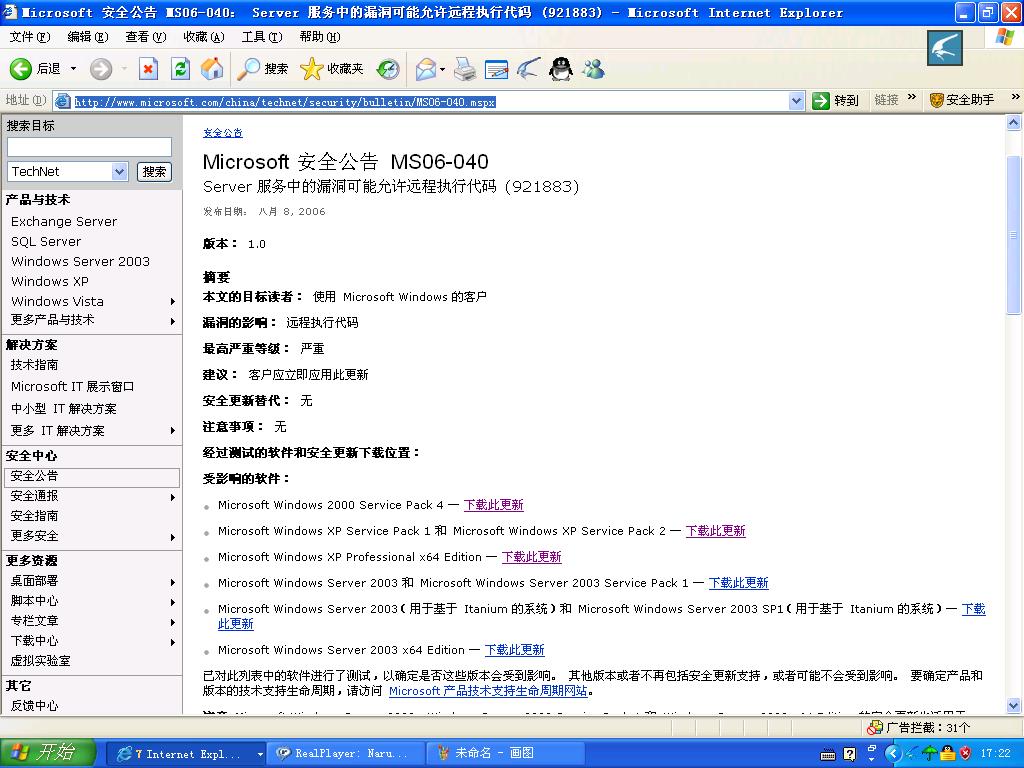1024x768 pixels.
Task: Click the page scrollbar down arrow
Action: tap(1014, 705)
